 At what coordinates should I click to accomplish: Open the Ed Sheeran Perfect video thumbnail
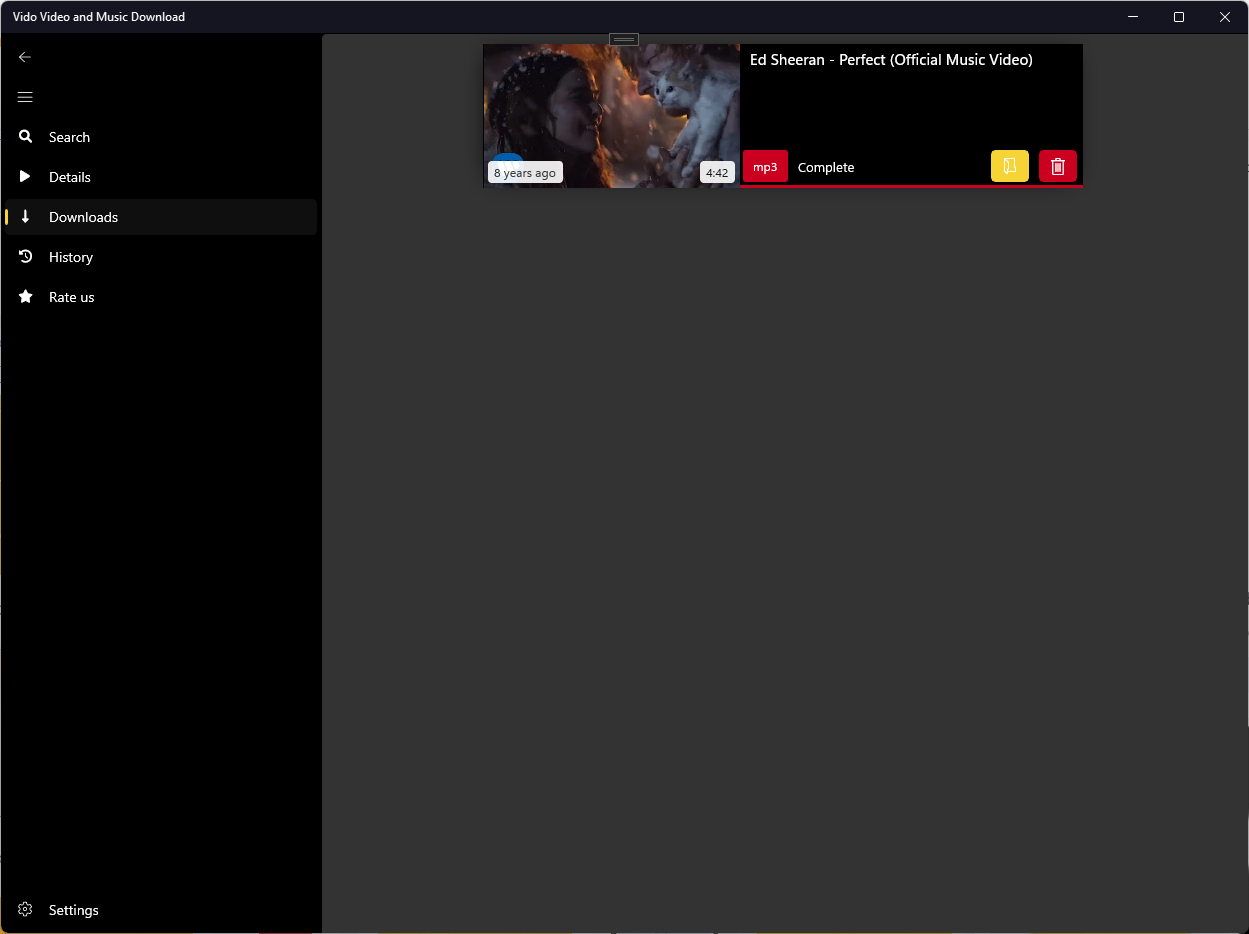coord(611,115)
